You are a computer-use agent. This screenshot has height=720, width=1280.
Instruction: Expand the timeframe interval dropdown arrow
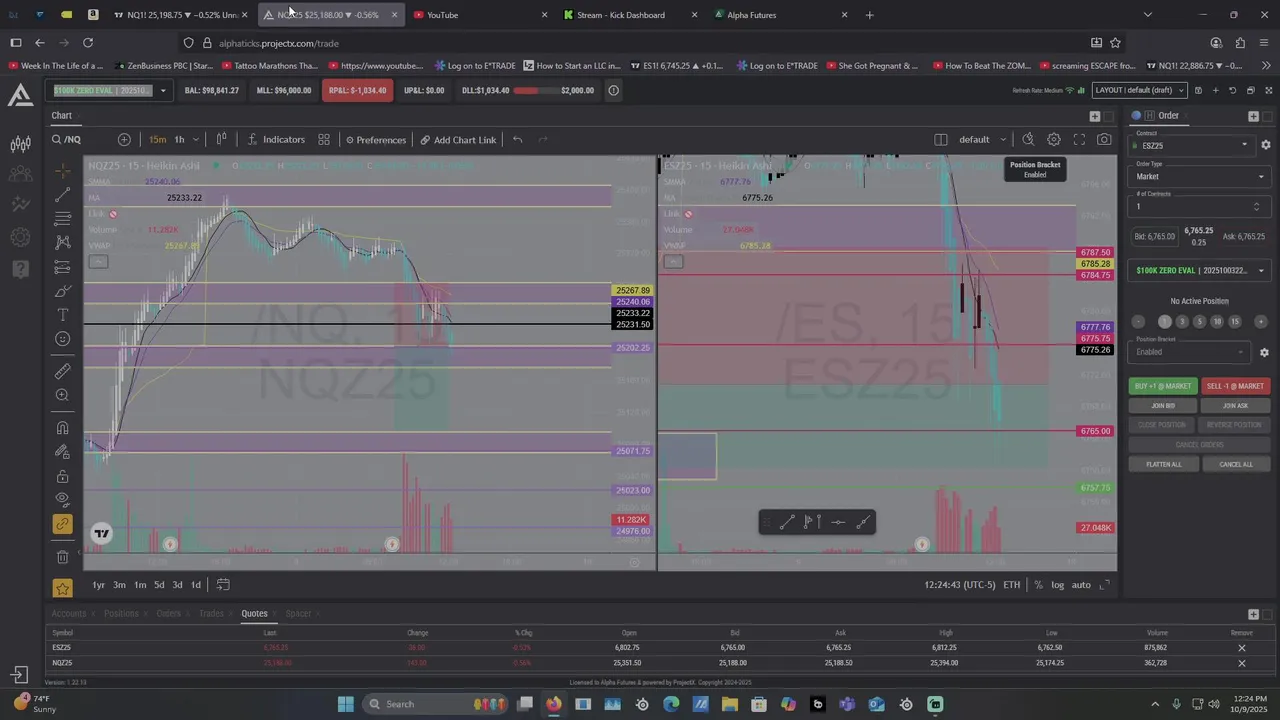195,140
